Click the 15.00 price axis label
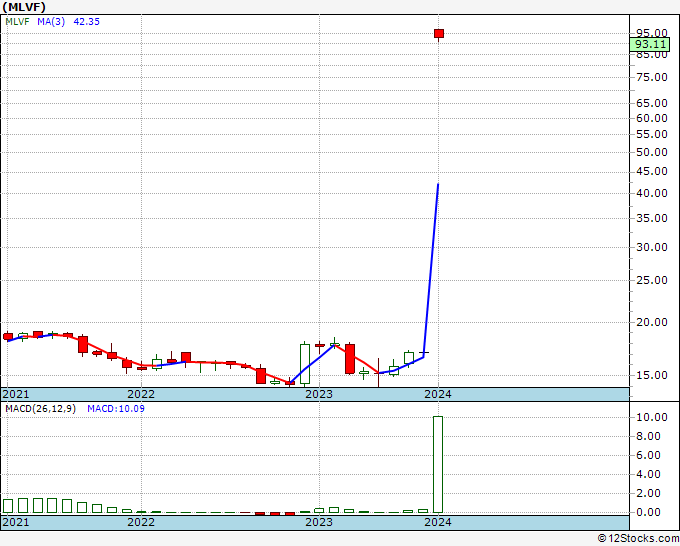Viewport: 680px width, 546px height. [652, 375]
